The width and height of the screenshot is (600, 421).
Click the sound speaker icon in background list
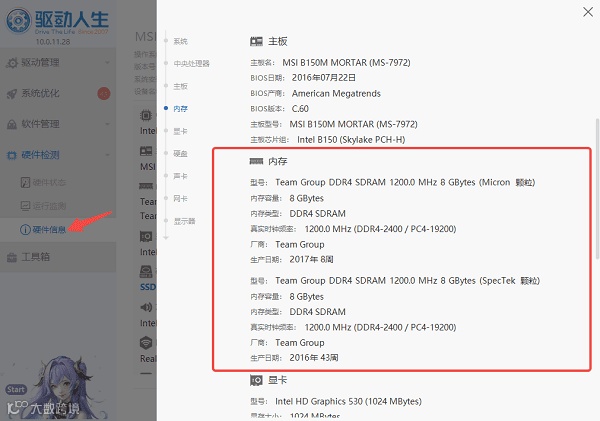[x=146, y=307]
